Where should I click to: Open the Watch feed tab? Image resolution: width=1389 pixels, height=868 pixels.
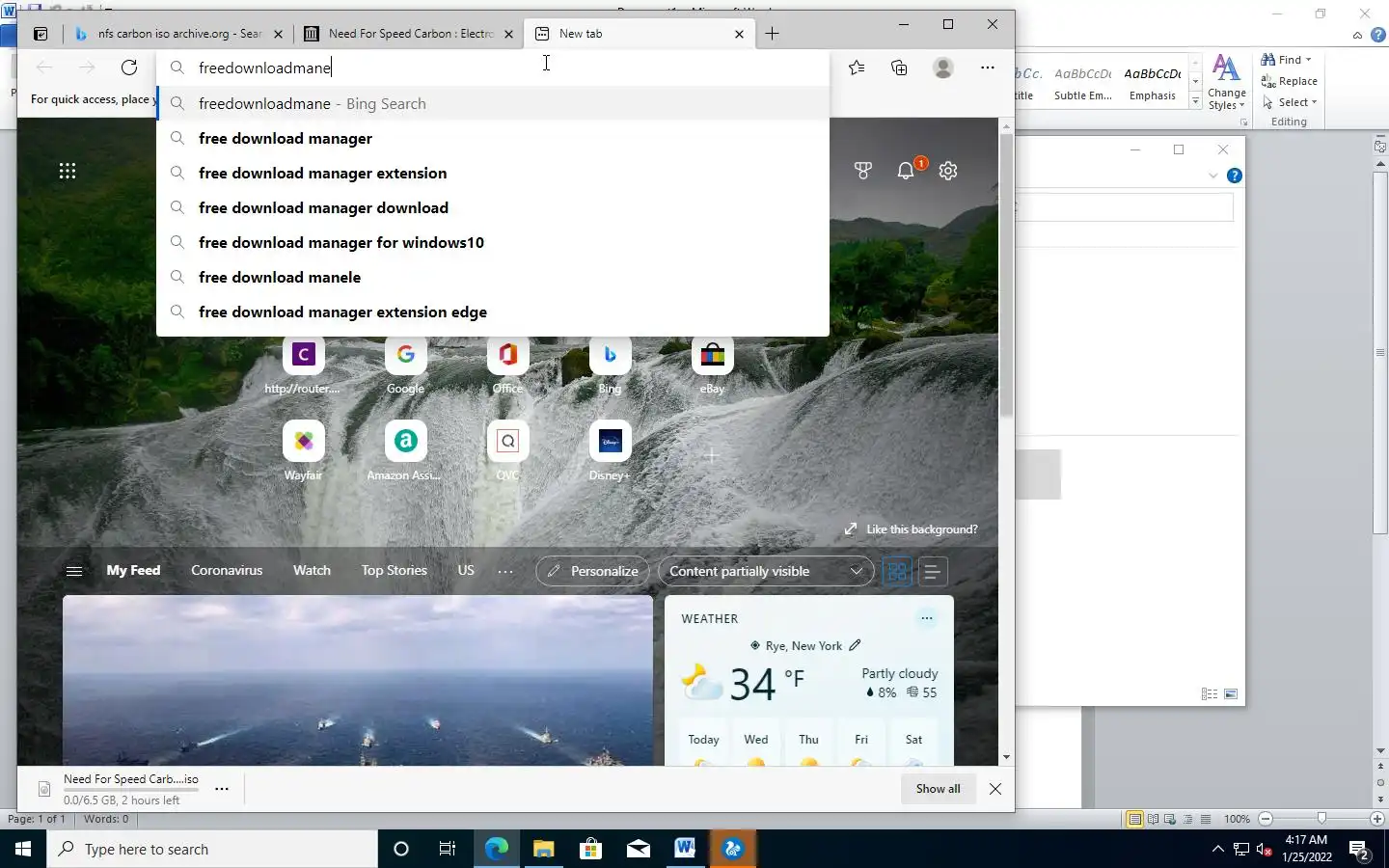coord(312,571)
